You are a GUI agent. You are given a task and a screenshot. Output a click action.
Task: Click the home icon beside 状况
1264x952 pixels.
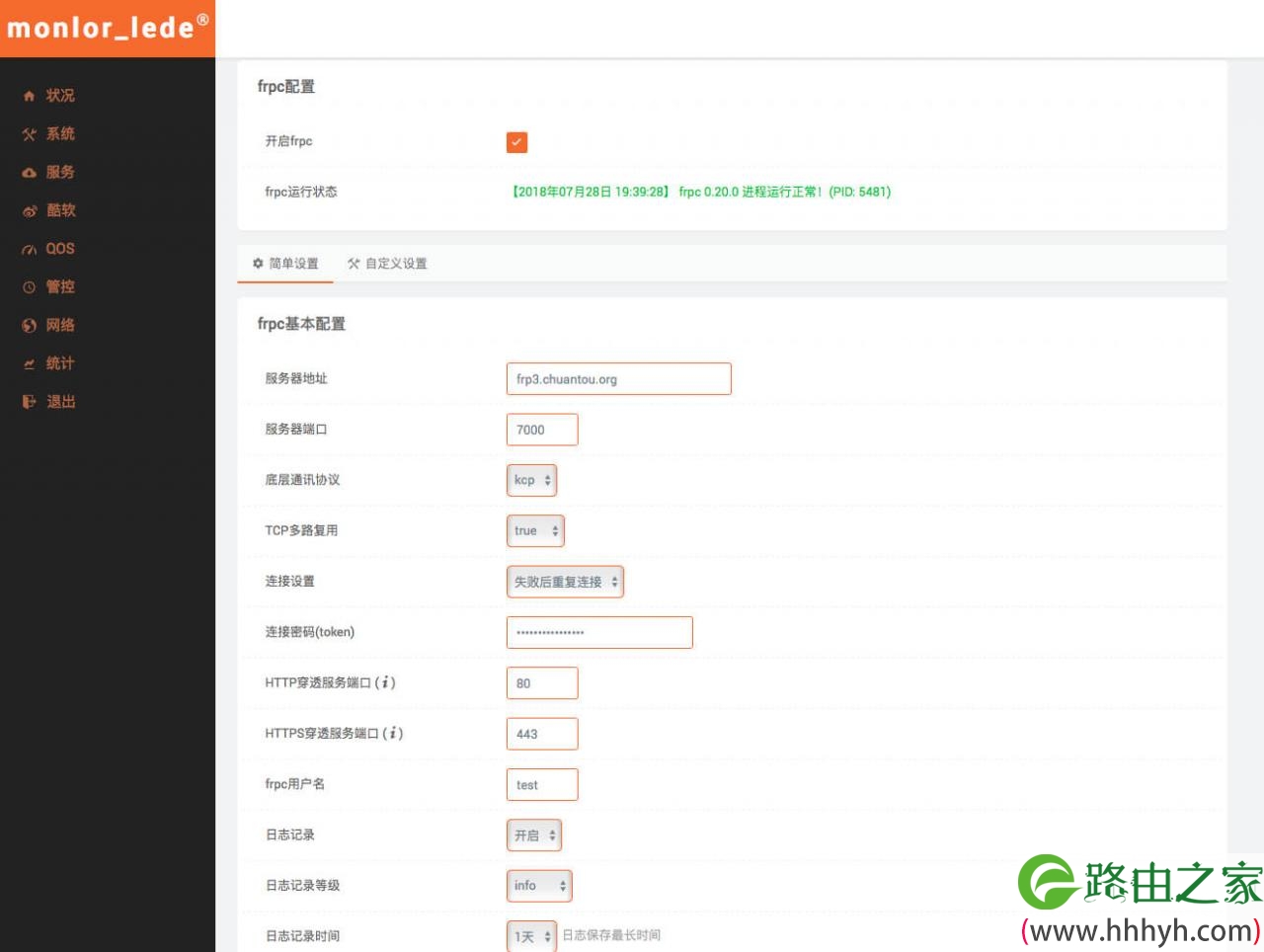[x=29, y=96]
